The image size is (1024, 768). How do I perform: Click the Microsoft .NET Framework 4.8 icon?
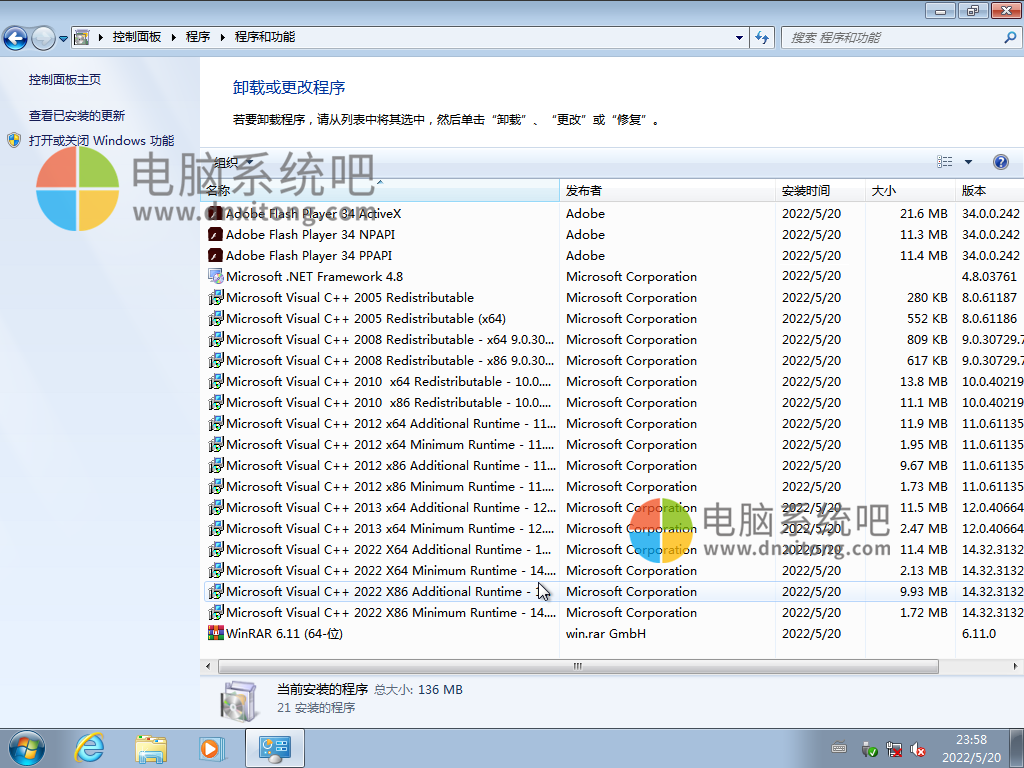coord(215,277)
